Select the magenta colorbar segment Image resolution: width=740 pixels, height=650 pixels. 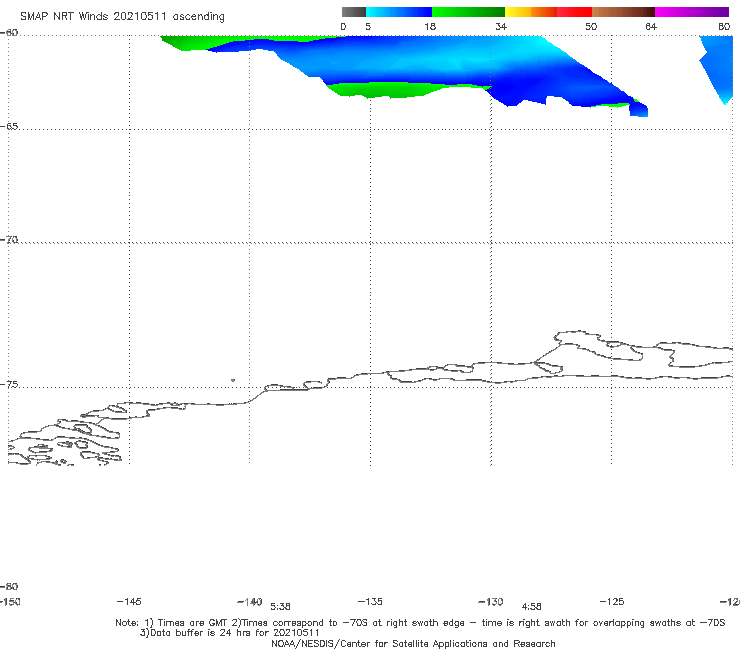point(692,12)
